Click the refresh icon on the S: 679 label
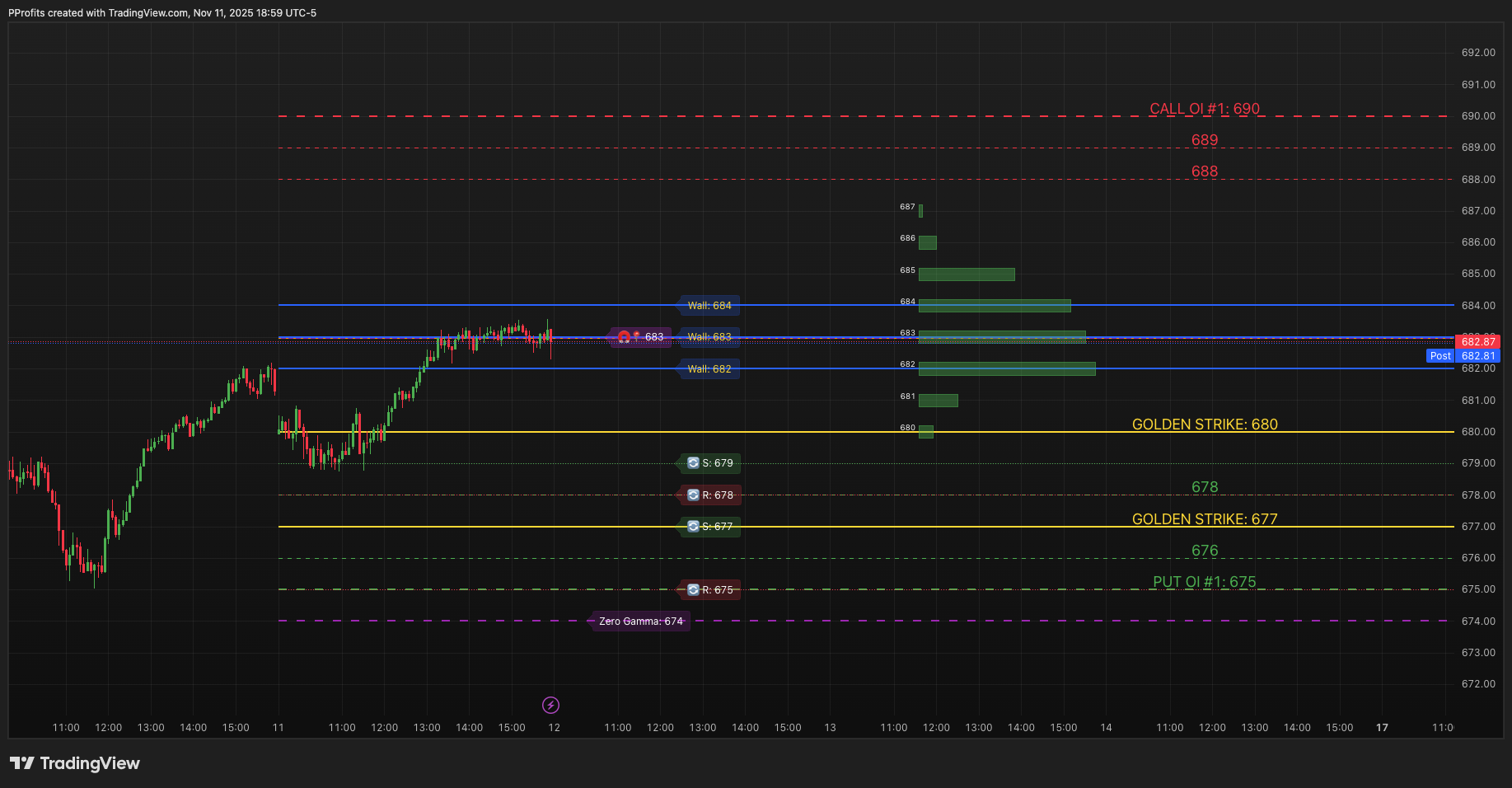Screen dimensions: 1512x788 pyautogui.click(x=692, y=462)
